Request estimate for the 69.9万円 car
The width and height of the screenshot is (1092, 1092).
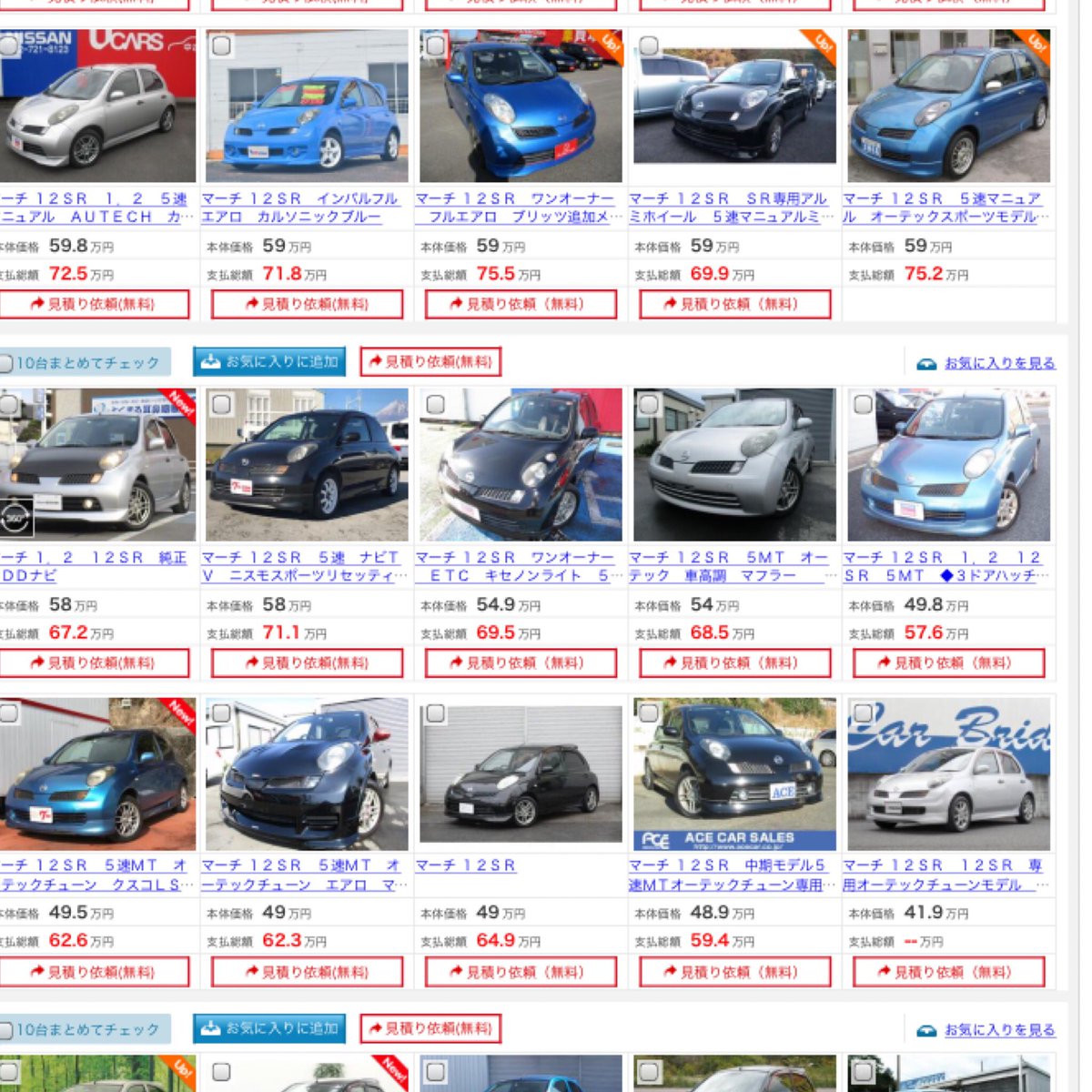pos(735,304)
